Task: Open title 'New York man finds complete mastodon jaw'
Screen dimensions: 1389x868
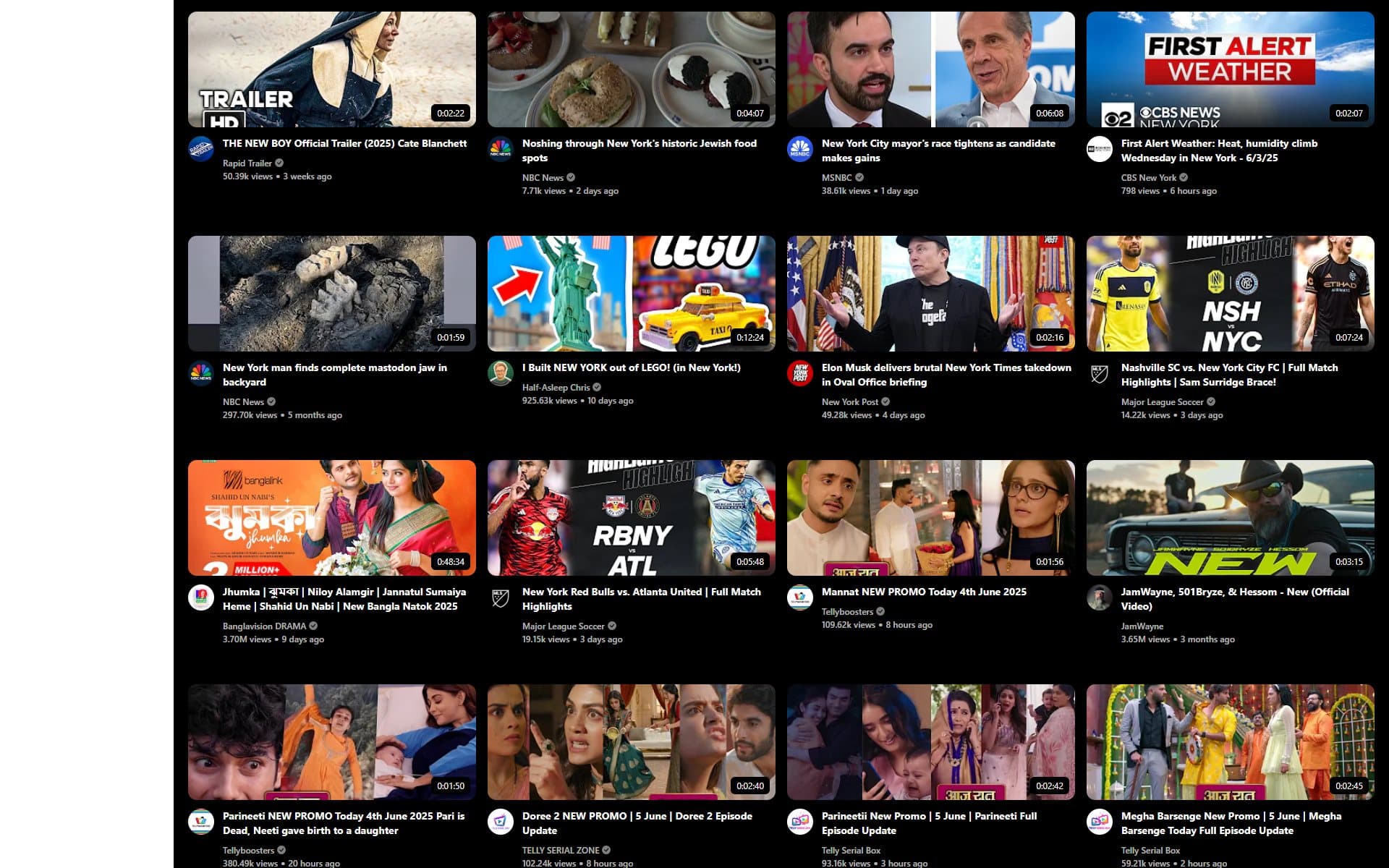Action: point(335,375)
